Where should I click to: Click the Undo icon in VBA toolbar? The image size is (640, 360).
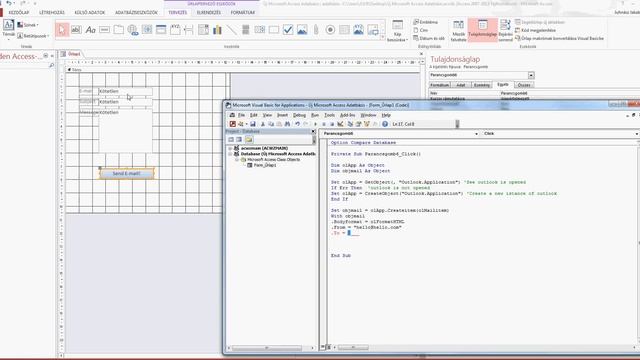coord(298,124)
